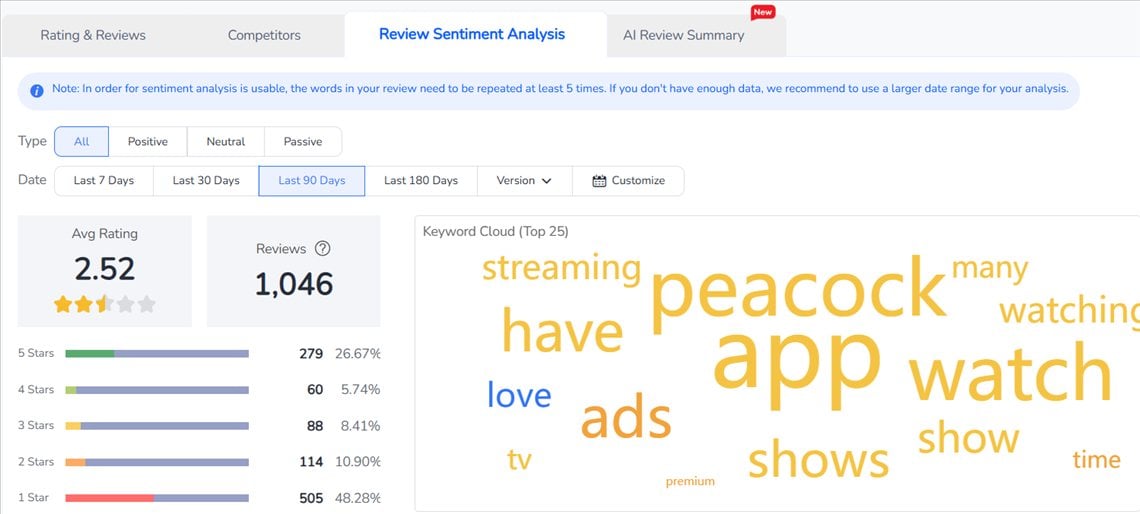Select the Positive type filter
This screenshot has width=1140, height=514.
coord(148,142)
